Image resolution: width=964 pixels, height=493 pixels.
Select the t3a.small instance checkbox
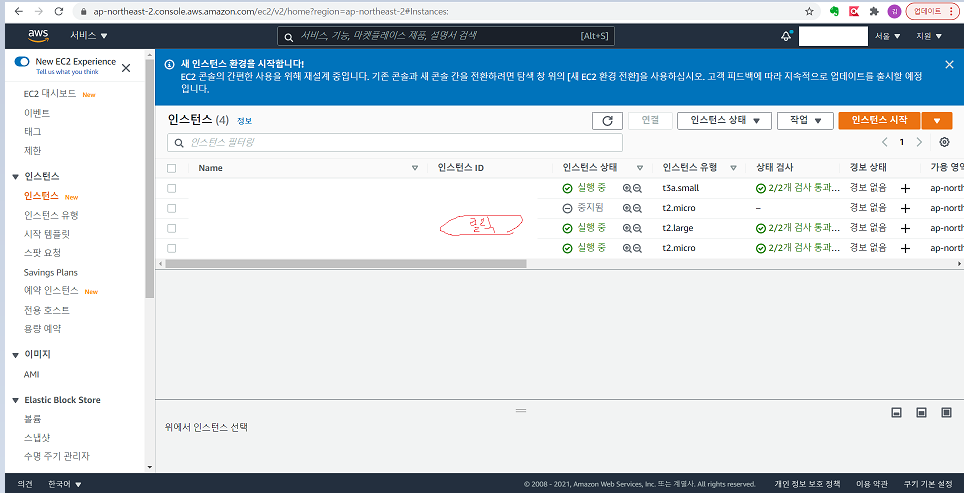tap(172, 188)
